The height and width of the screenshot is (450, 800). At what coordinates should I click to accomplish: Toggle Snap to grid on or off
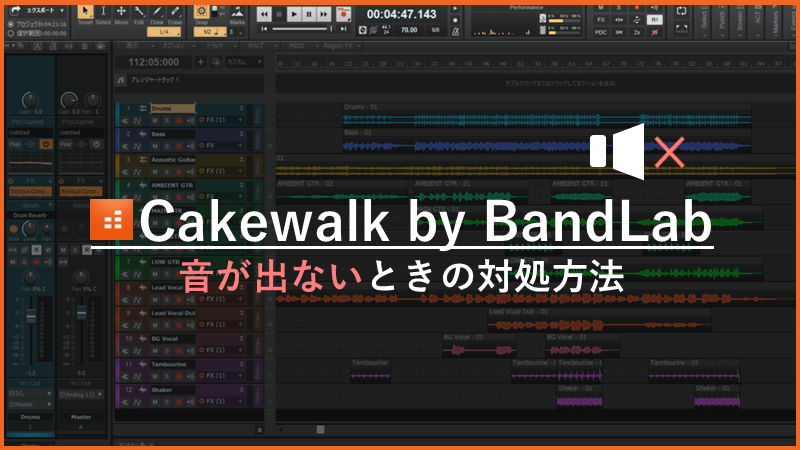(202, 12)
